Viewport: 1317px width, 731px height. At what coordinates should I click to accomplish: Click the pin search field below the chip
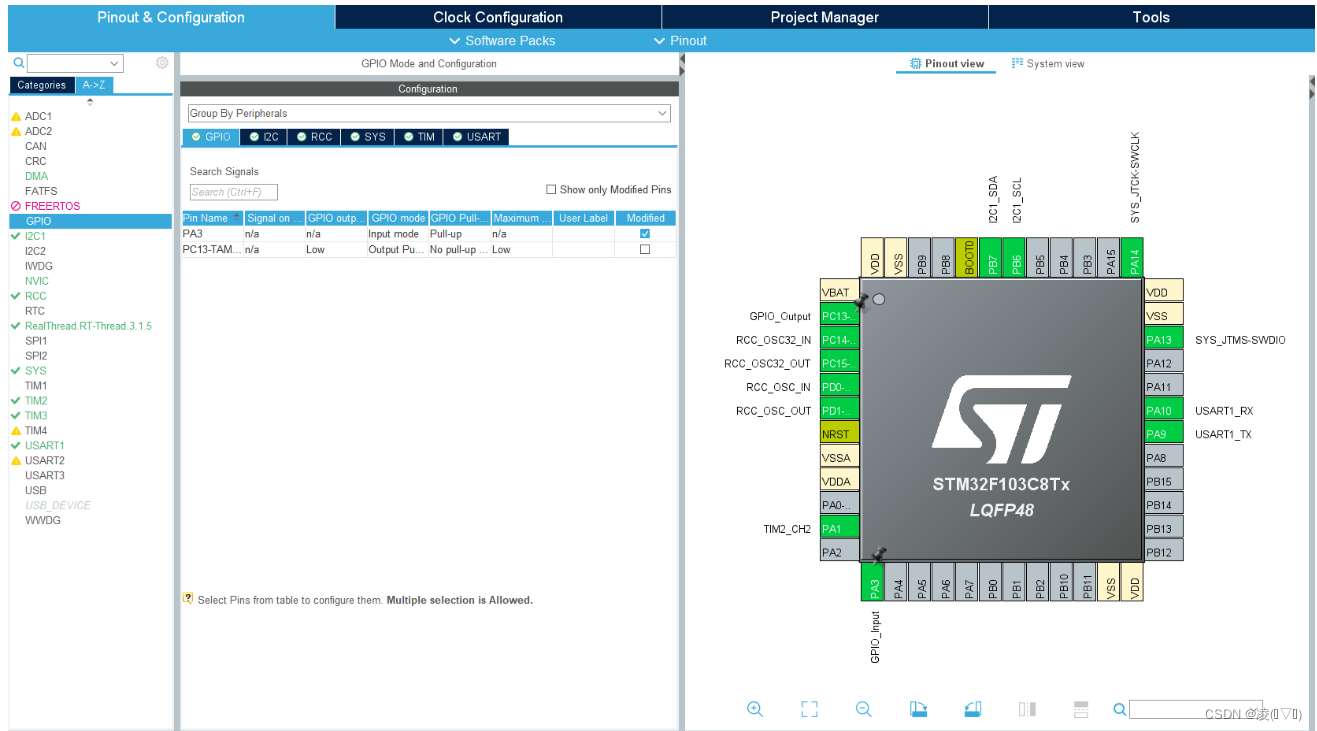[x=1196, y=709]
